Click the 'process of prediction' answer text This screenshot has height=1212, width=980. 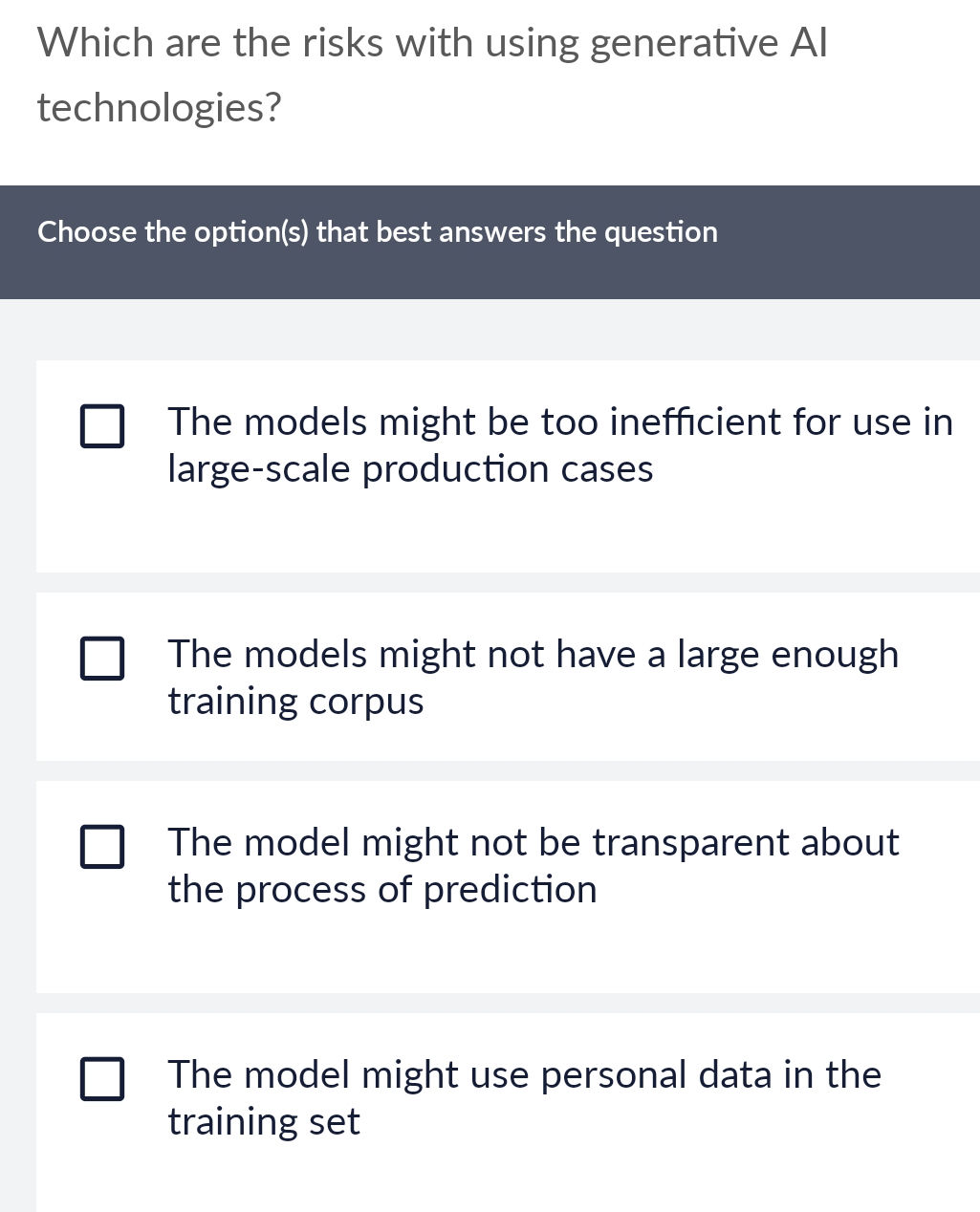pyautogui.click(x=381, y=889)
